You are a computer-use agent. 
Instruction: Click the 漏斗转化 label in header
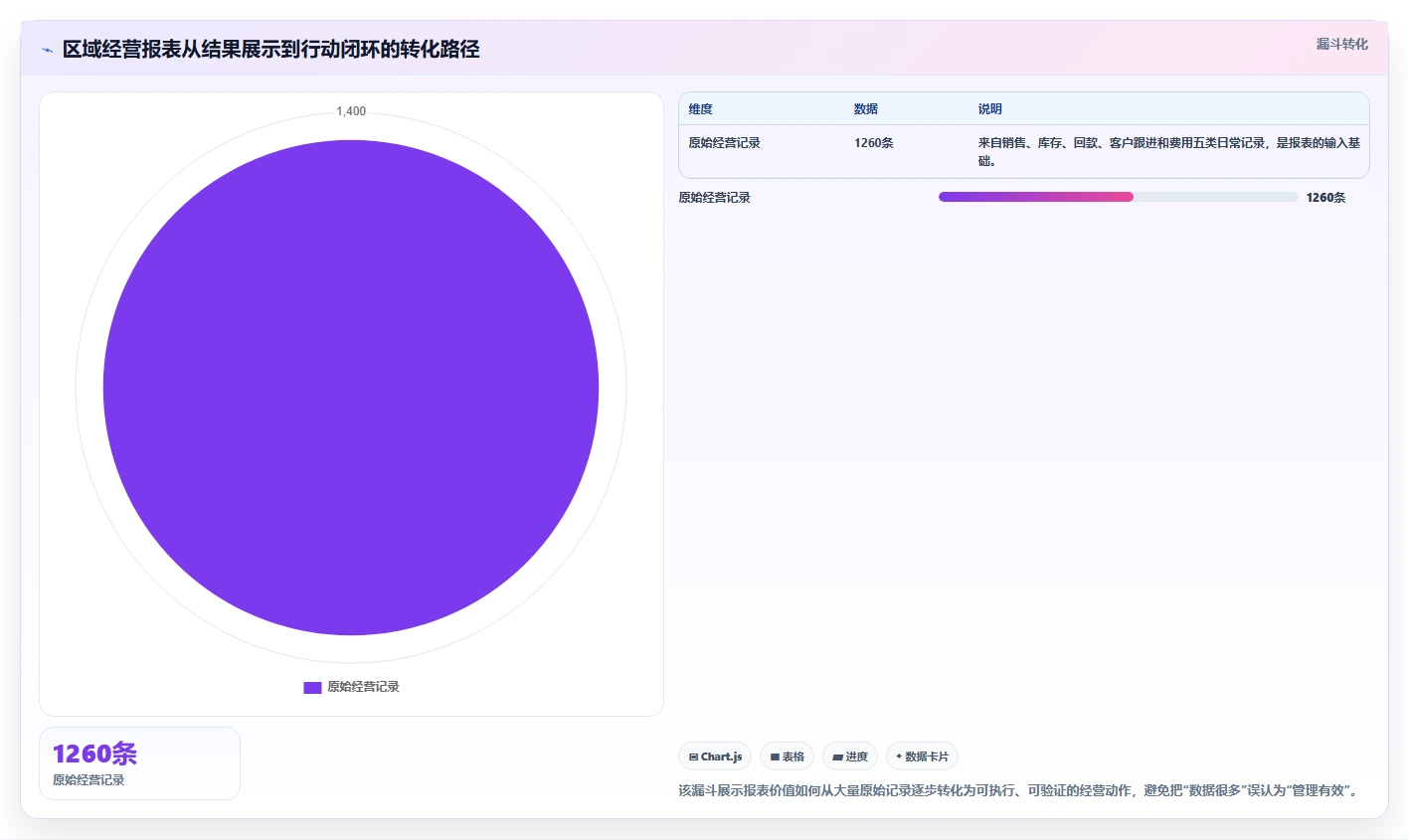tap(1341, 44)
